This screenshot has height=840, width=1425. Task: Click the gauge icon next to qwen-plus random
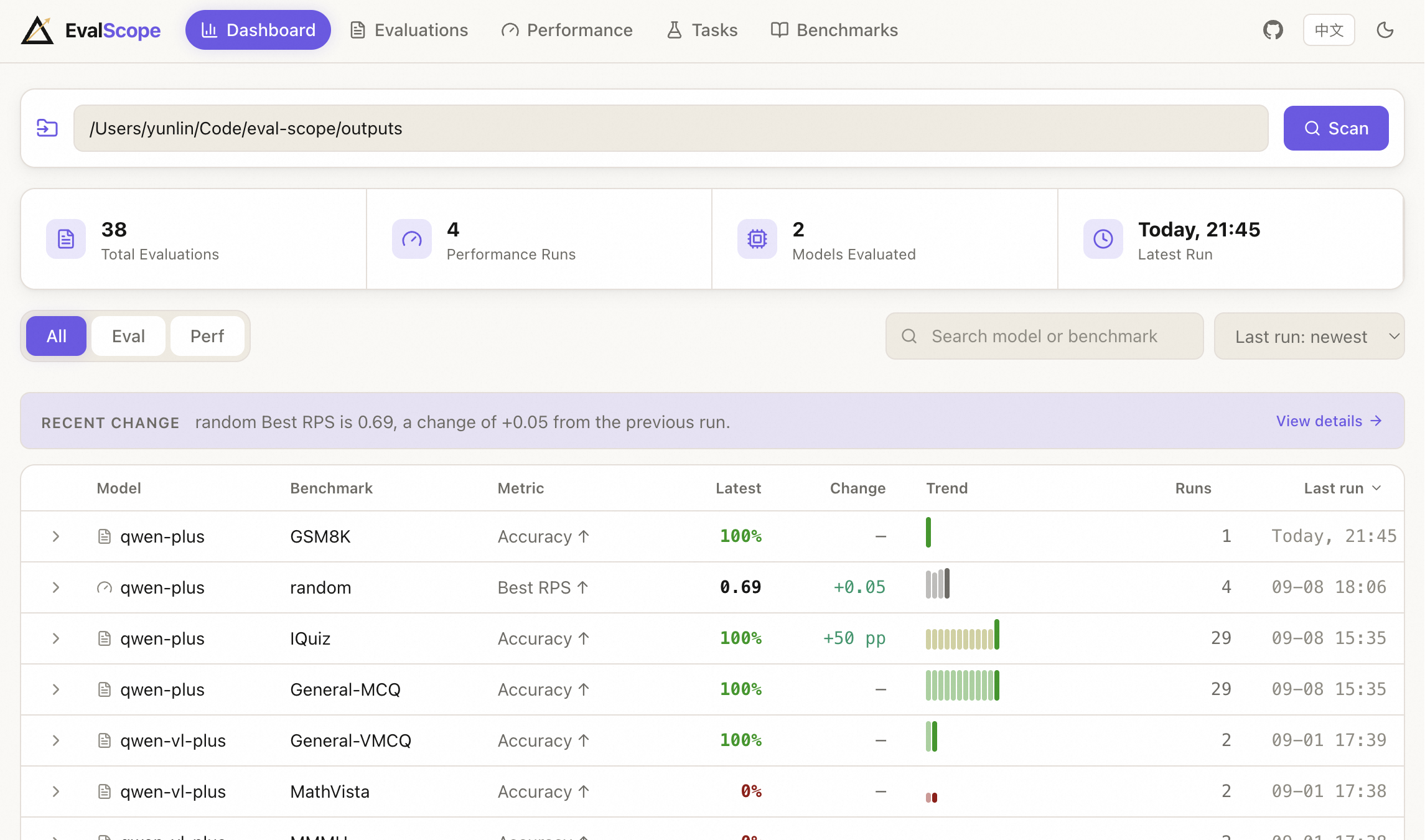point(105,587)
